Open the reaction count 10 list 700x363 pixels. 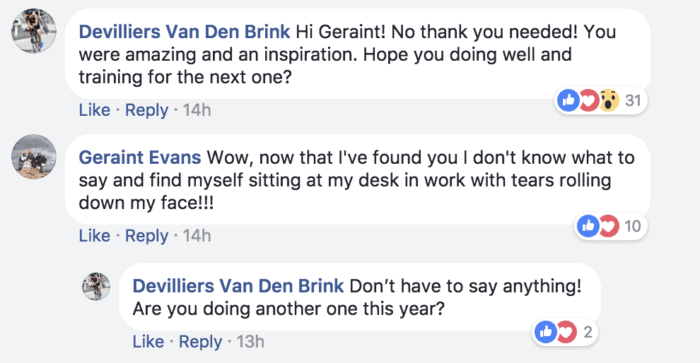click(x=633, y=226)
